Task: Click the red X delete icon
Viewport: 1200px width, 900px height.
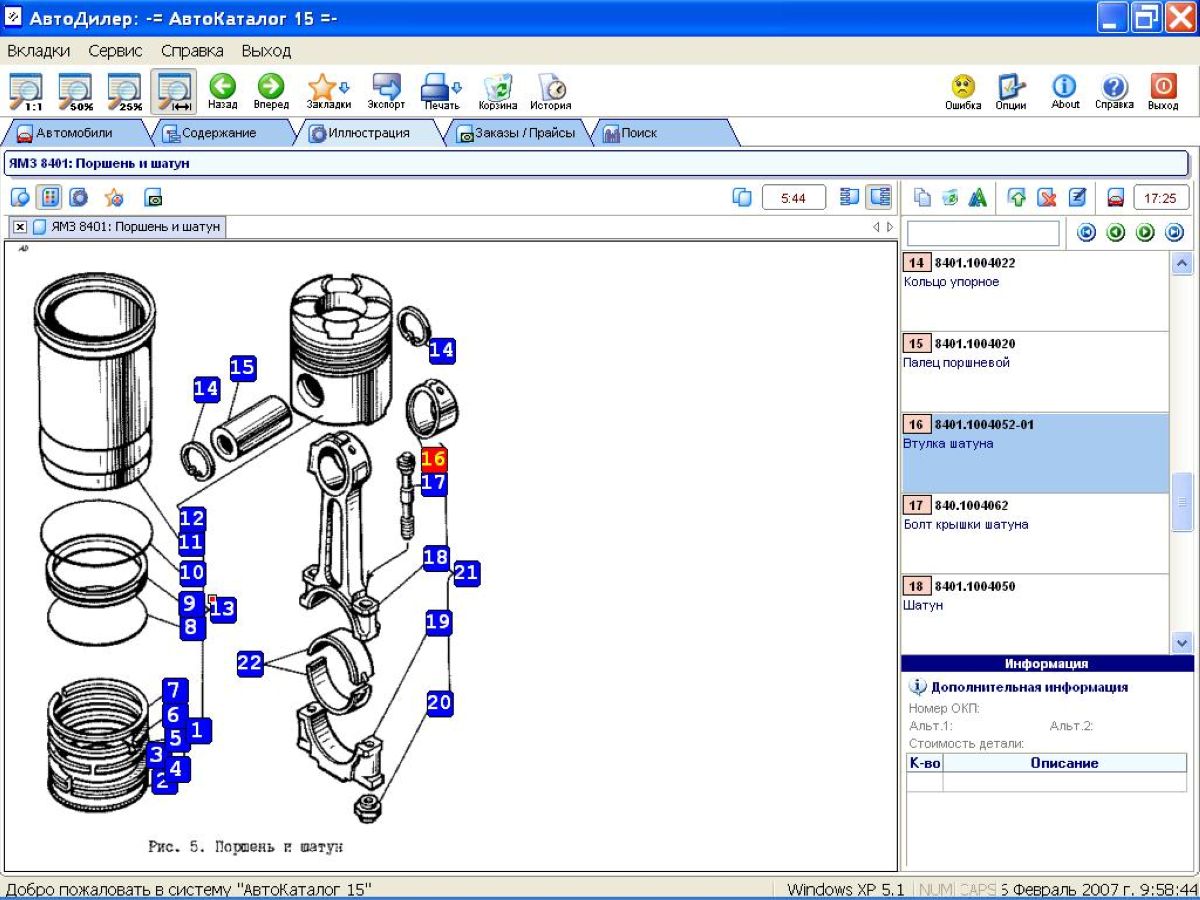Action: 1047,197
